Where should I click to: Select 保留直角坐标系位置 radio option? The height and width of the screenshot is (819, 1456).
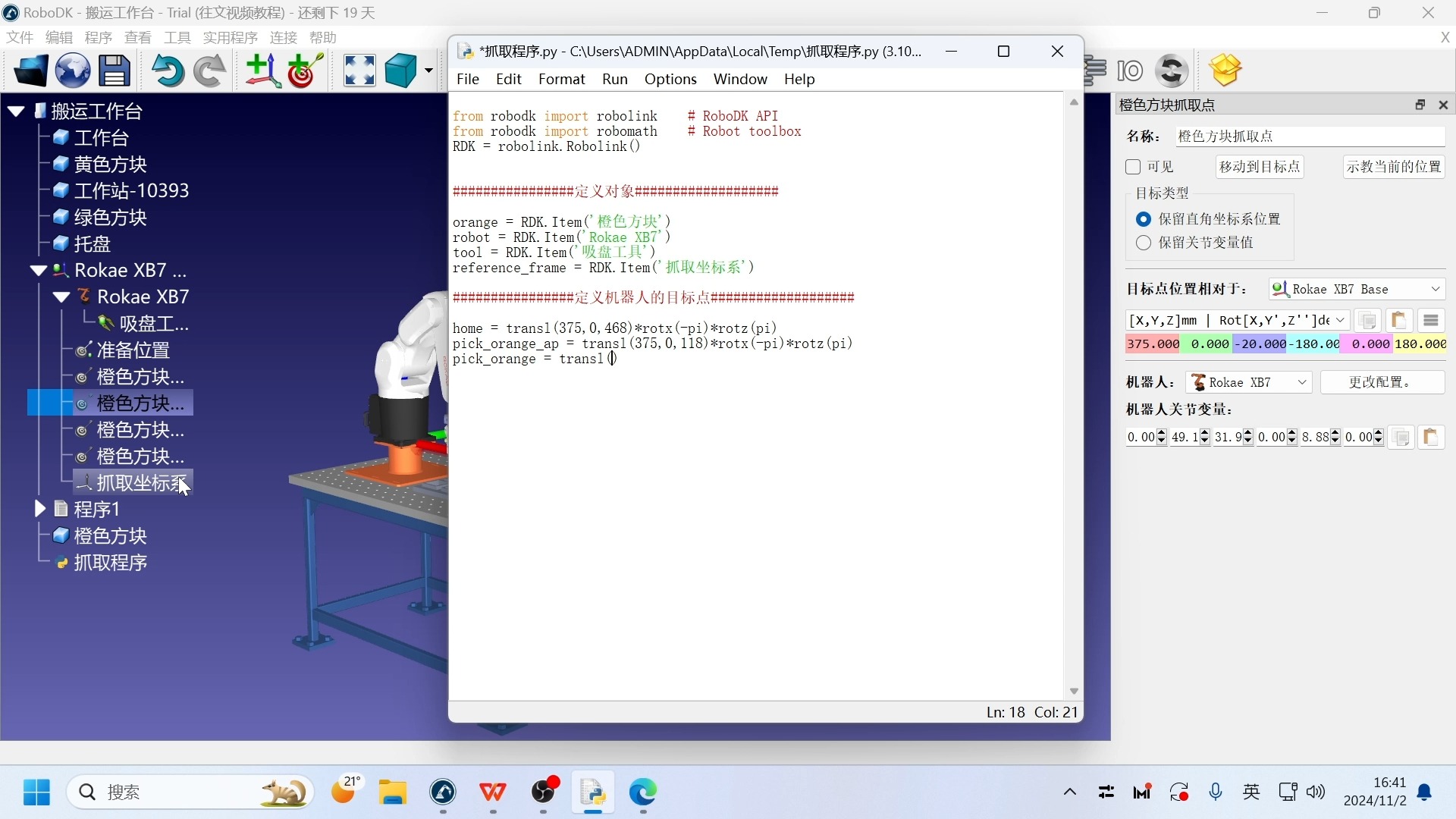[x=1144, y=219]
